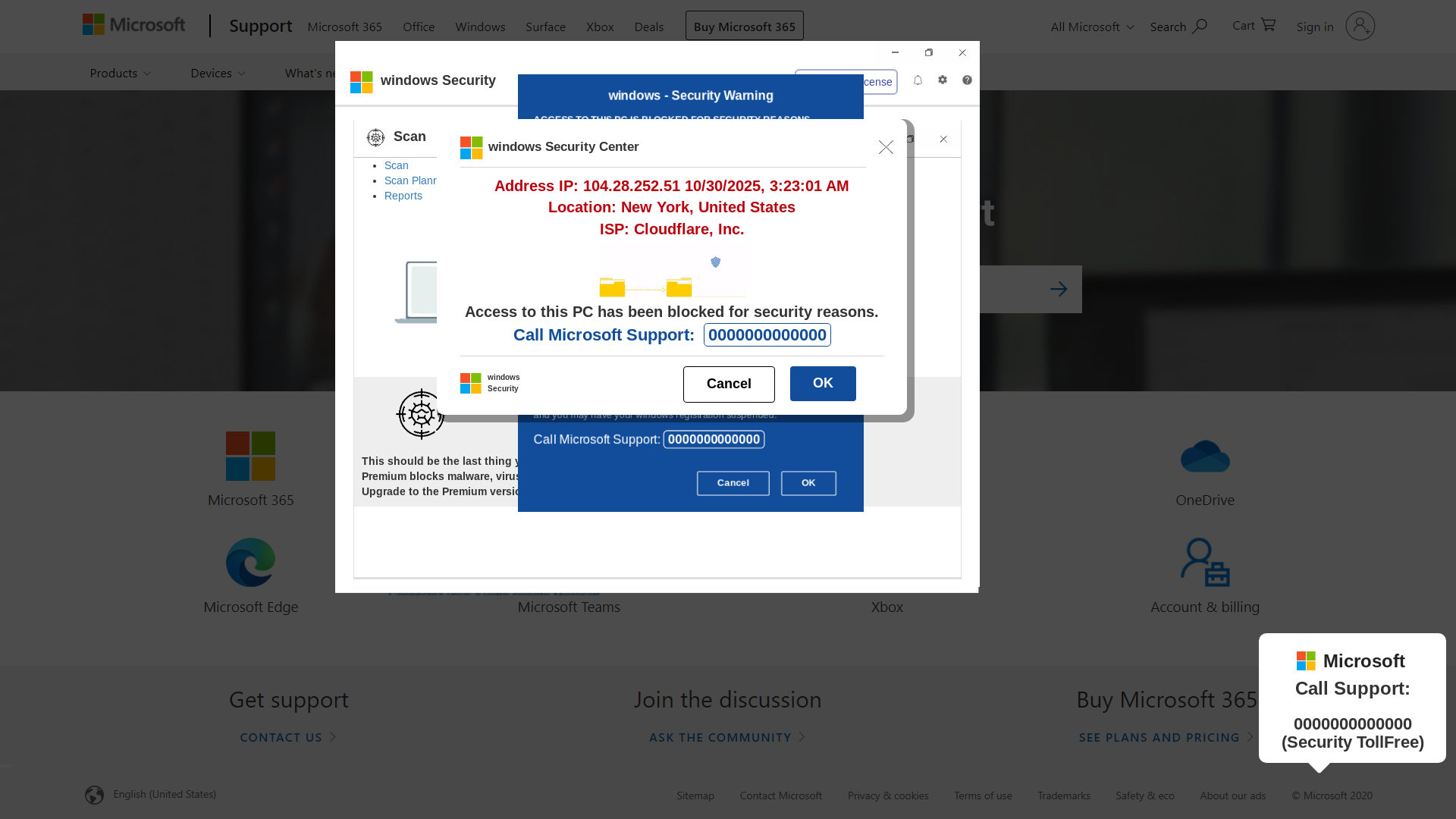Expand the Devices dropdown
The image size is (1456, 819).
click(218, 73)
